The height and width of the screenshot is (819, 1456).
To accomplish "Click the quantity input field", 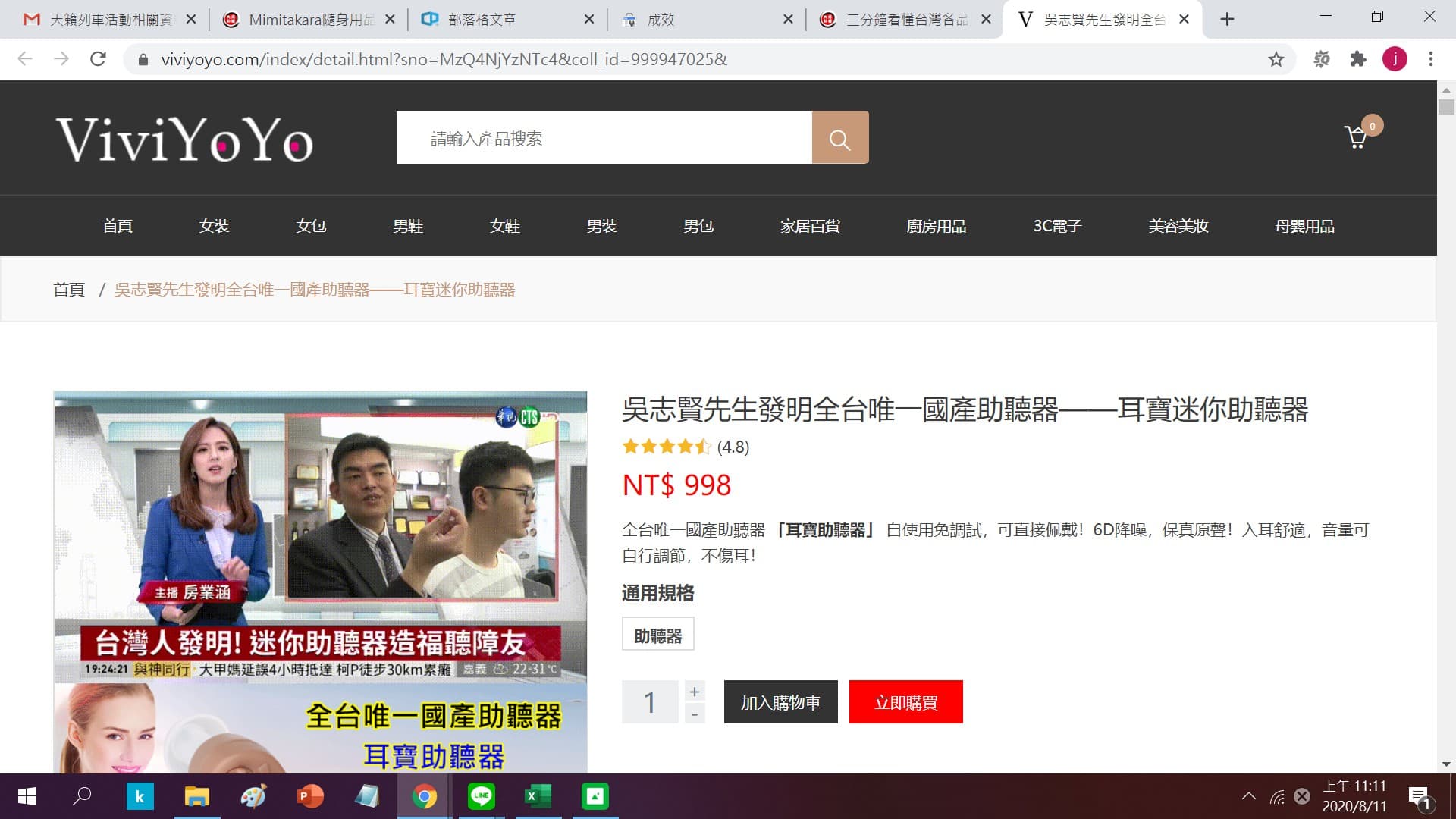I will point(650,702).
